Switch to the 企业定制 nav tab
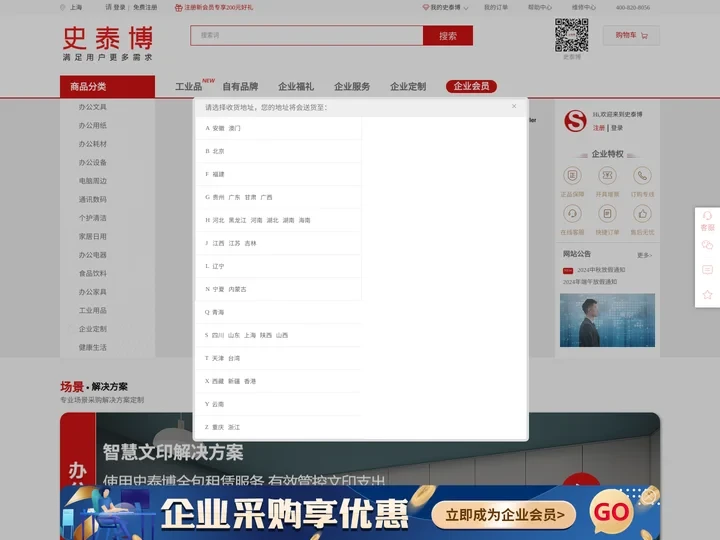This screenshot has width=720, height=540. coord(408,86)
